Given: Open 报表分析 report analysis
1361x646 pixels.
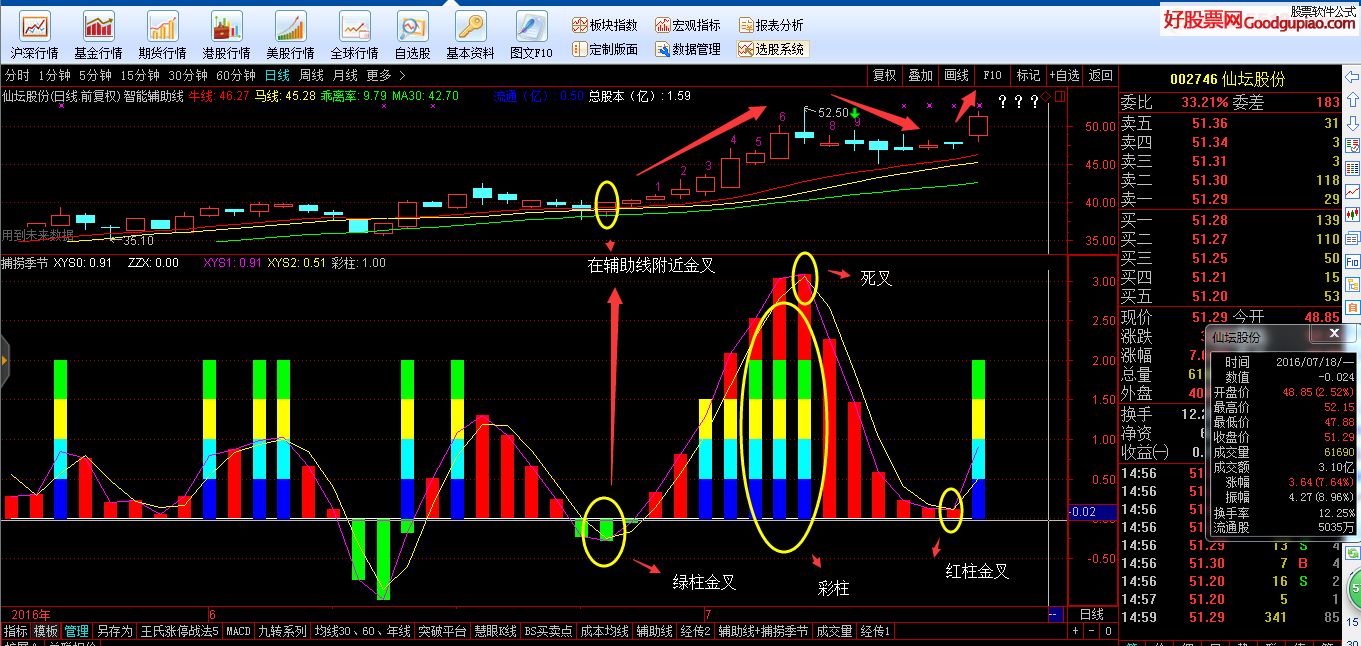Looking at the screenshot, I should [771, 25].
